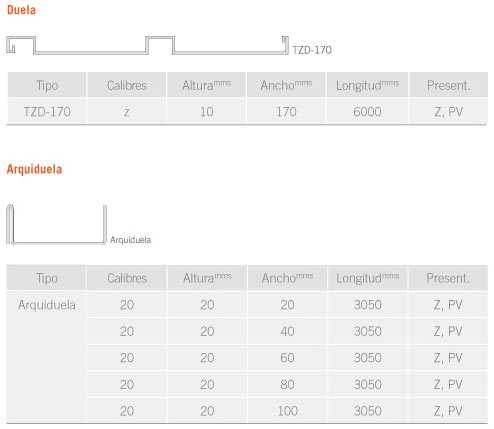494x429 pixels.
Task: Click the Tipo header in the Duela table
Action: coord(47,85)
